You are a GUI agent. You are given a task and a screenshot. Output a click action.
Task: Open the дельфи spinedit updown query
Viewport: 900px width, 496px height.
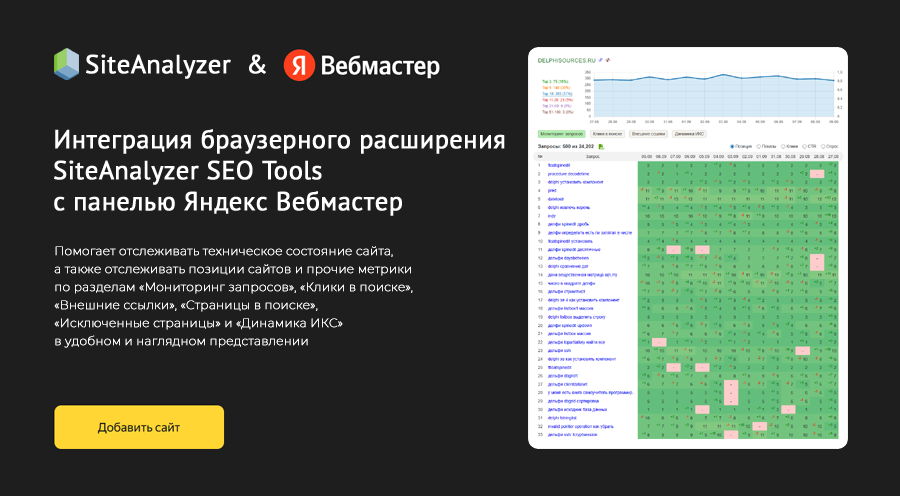click(570, 326)
